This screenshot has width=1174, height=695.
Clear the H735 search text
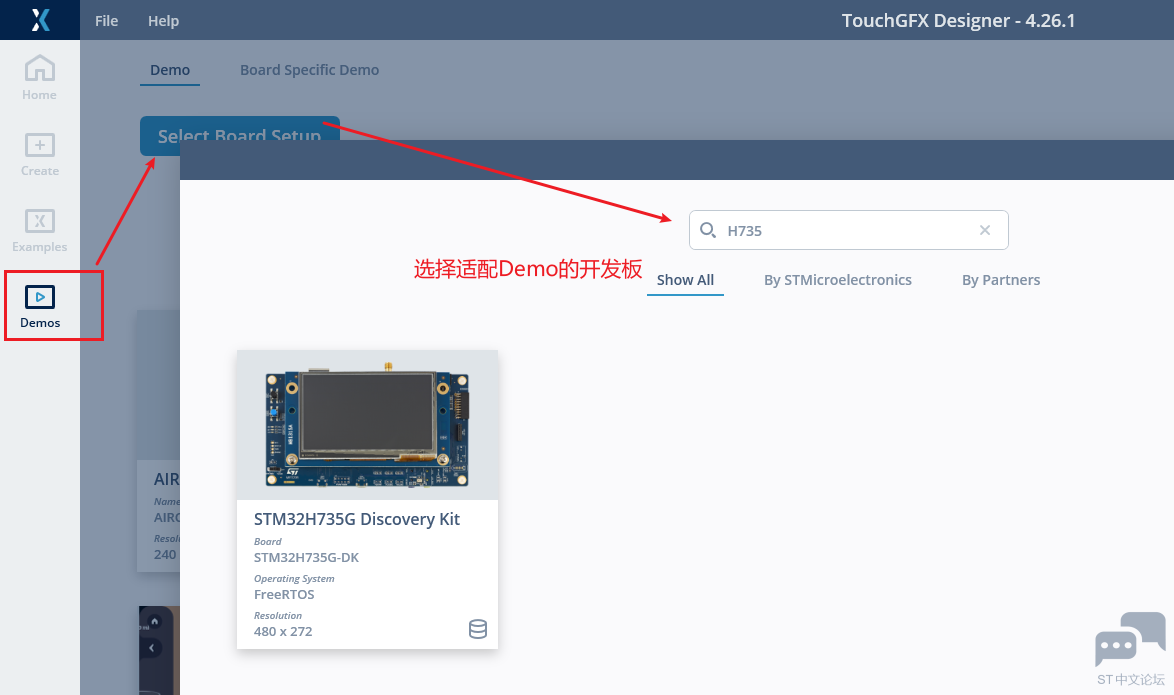[985, 230]
